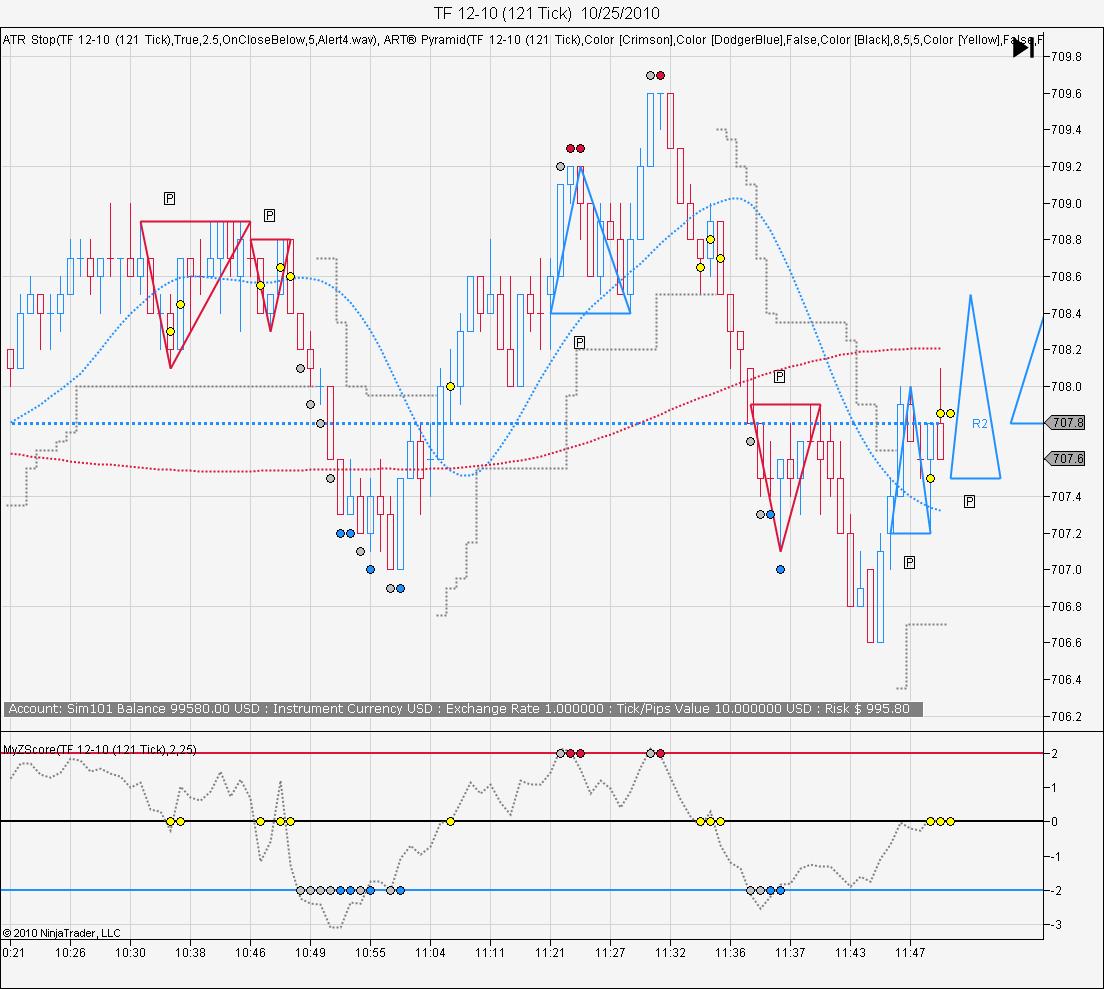Image resolution: width=1104 pixels, height=989 pixels.
Task: Click the 709.6 price axis label
Action: 1066,94
